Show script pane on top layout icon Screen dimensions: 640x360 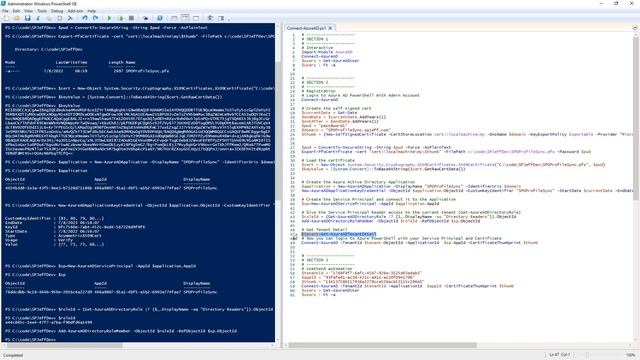coord(174,18)
